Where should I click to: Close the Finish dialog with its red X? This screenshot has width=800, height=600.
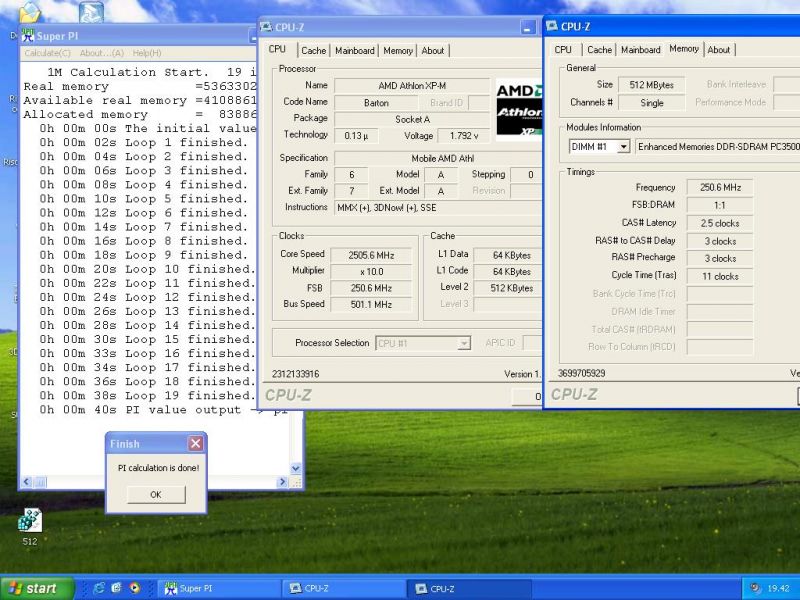pos(195,443)
